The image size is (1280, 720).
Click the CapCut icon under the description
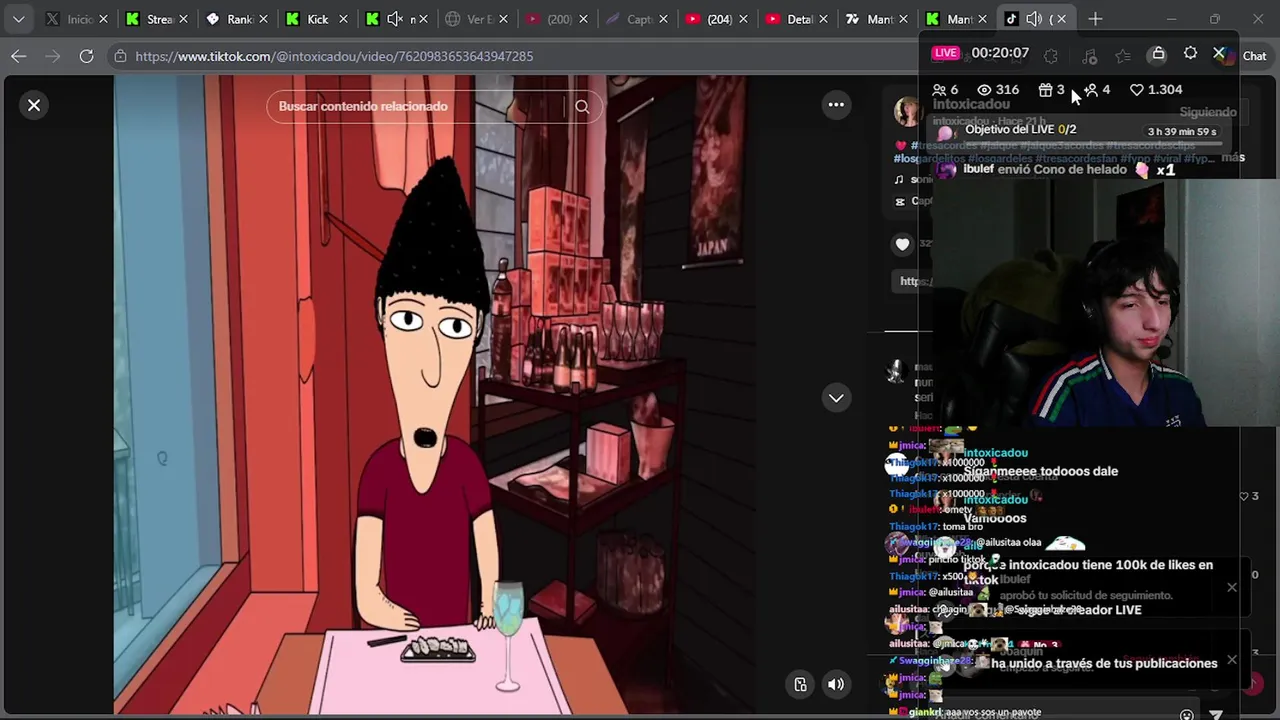coord(900,201)
